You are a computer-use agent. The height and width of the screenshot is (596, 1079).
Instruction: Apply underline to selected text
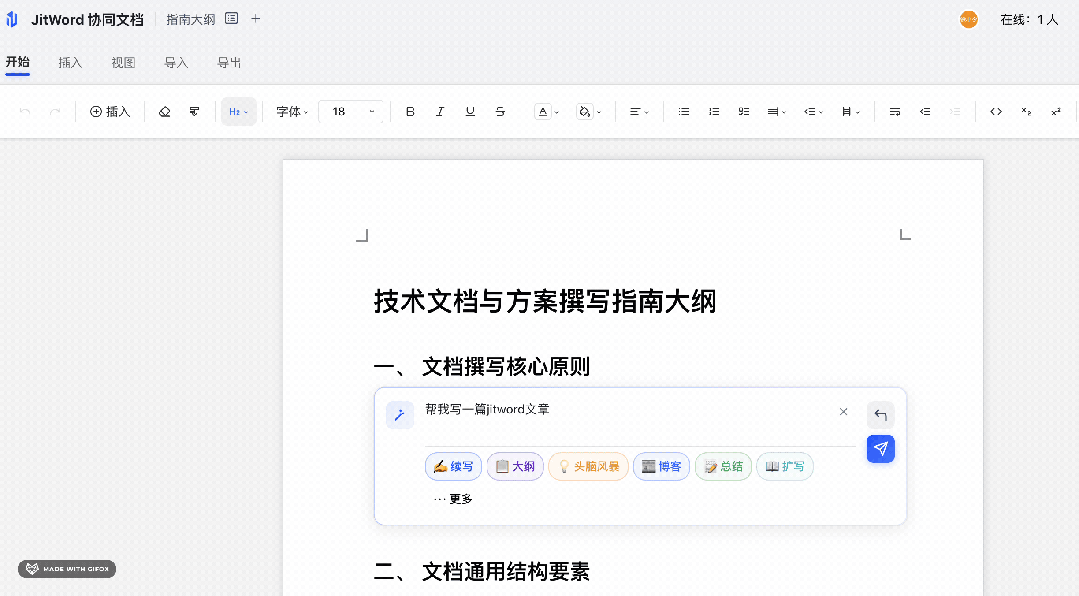click(470, 111)
